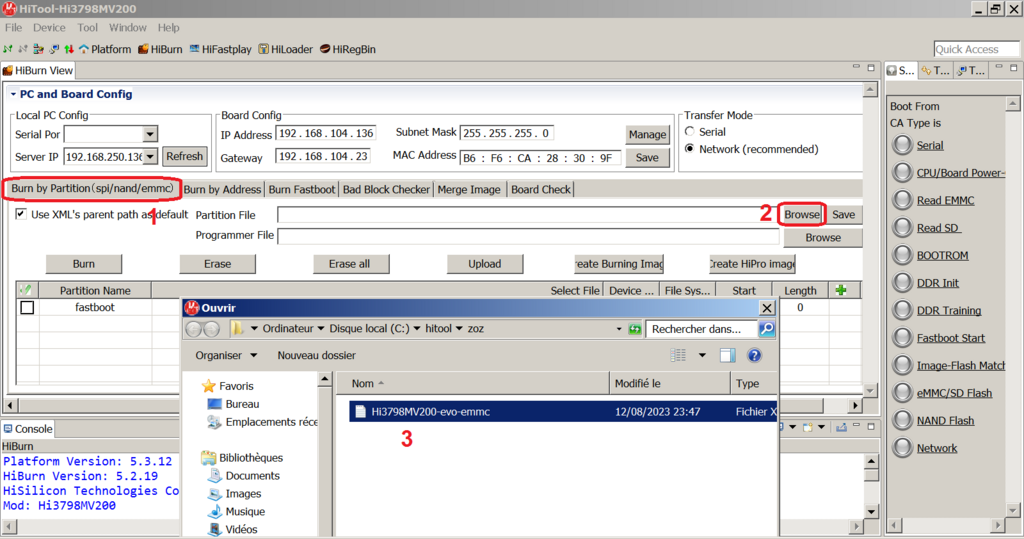This screenshot has height=539, width=1024.
Task: Expand the Ordinateur breadcrumb arrow
Action: (321, 329)
